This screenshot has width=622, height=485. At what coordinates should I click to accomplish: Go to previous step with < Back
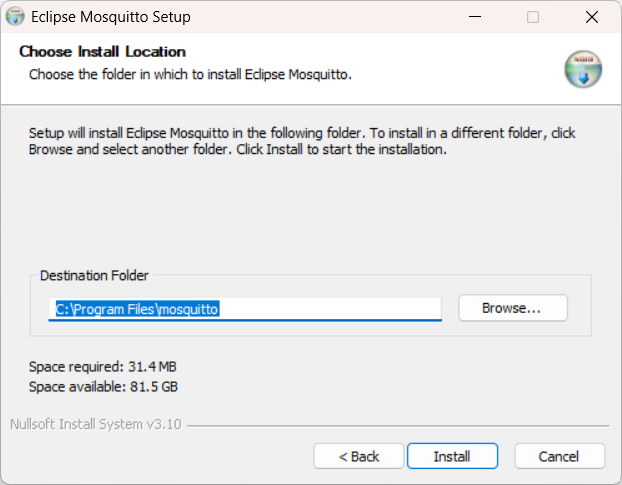(x=359, y=456)
